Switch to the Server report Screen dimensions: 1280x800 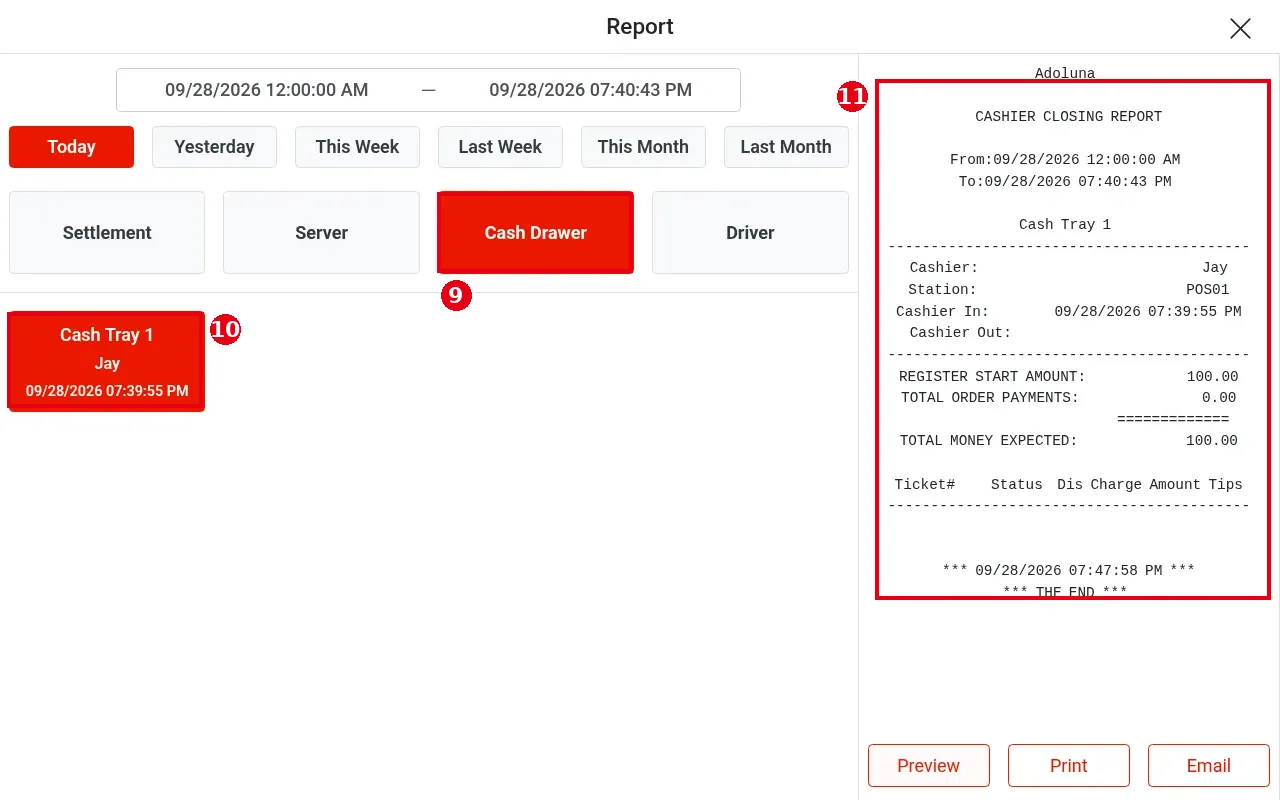(x=321, y=233)
